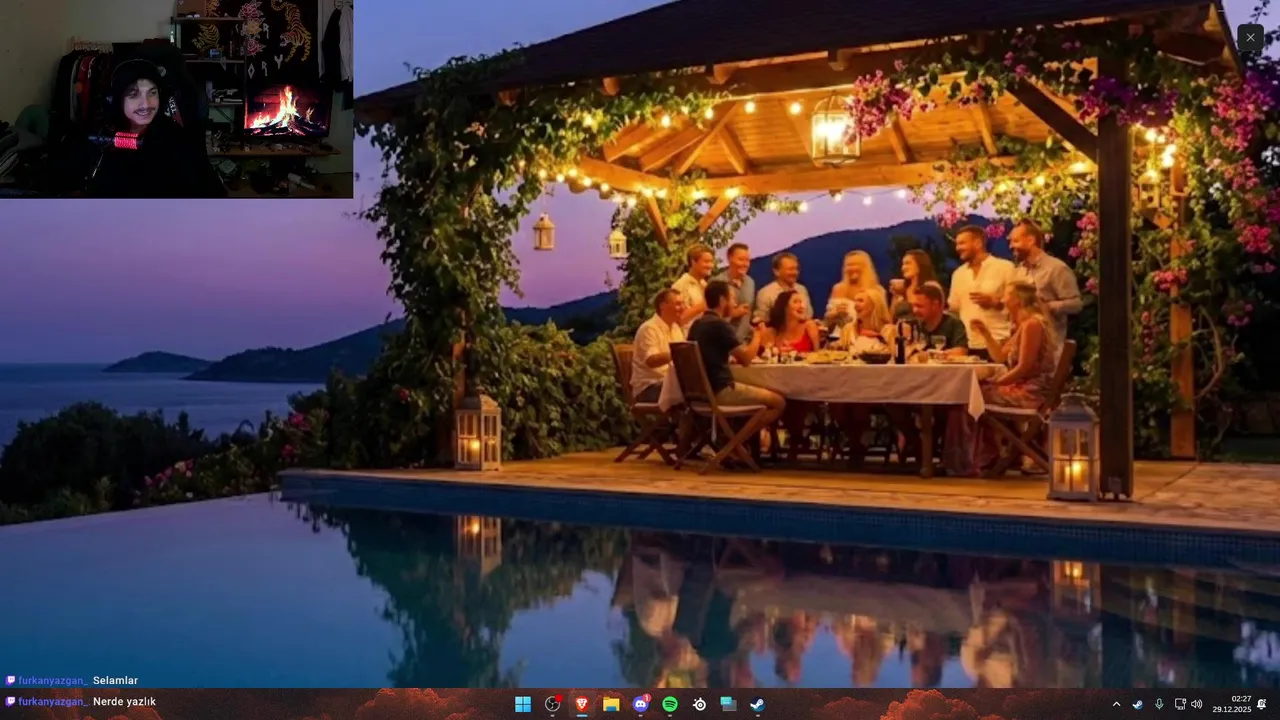Screen dimensions: 1280x720
Task: Close the image viewer with X button
Action: [x=1250, y=38]
